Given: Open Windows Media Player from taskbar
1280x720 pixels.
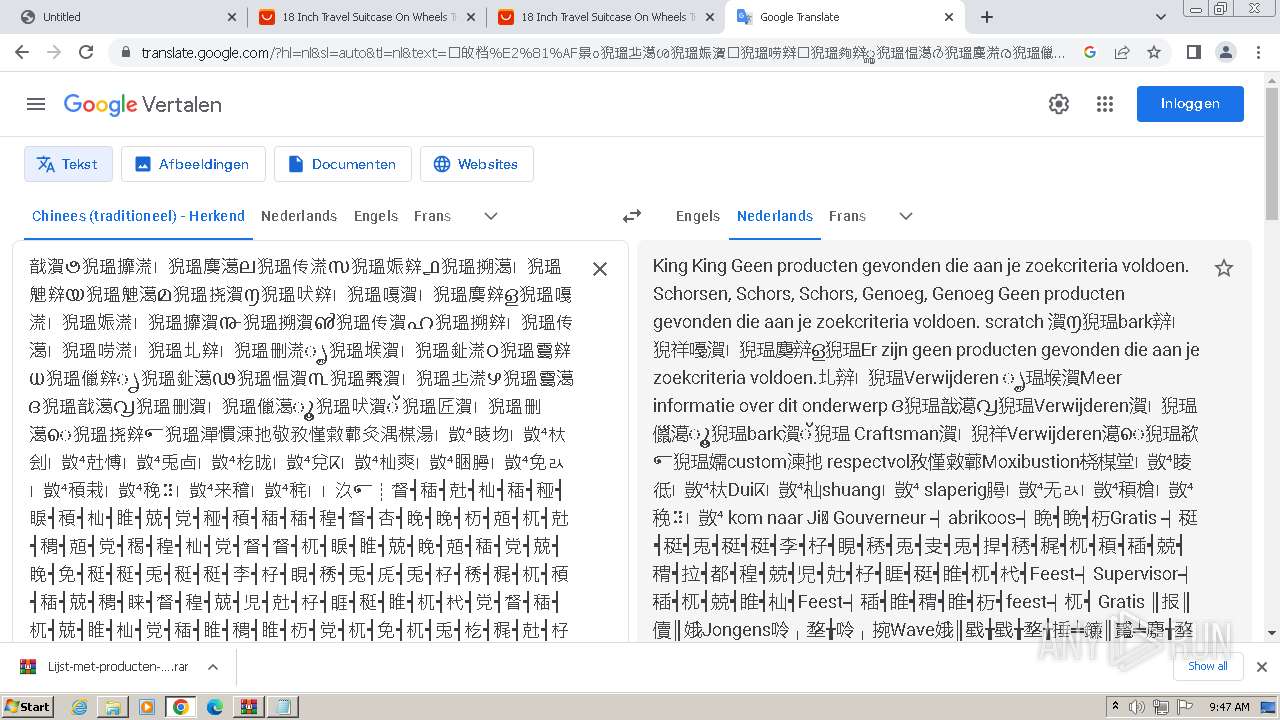Looking at the screenshot, I should click(x=147, y=707).
